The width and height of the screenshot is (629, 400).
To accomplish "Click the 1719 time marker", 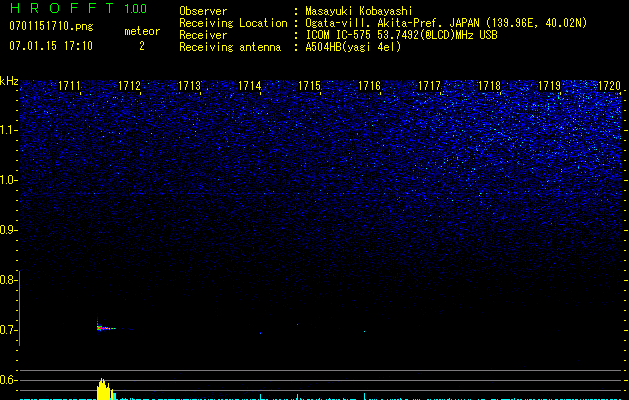I will coord(549,86).
